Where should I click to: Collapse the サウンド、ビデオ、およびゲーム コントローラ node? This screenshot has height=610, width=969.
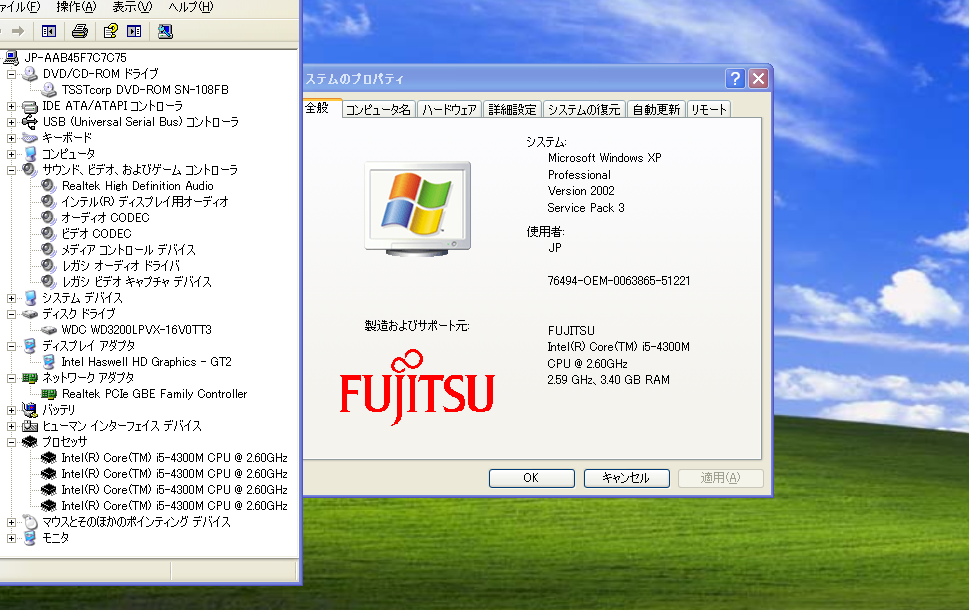coord(11,170)
